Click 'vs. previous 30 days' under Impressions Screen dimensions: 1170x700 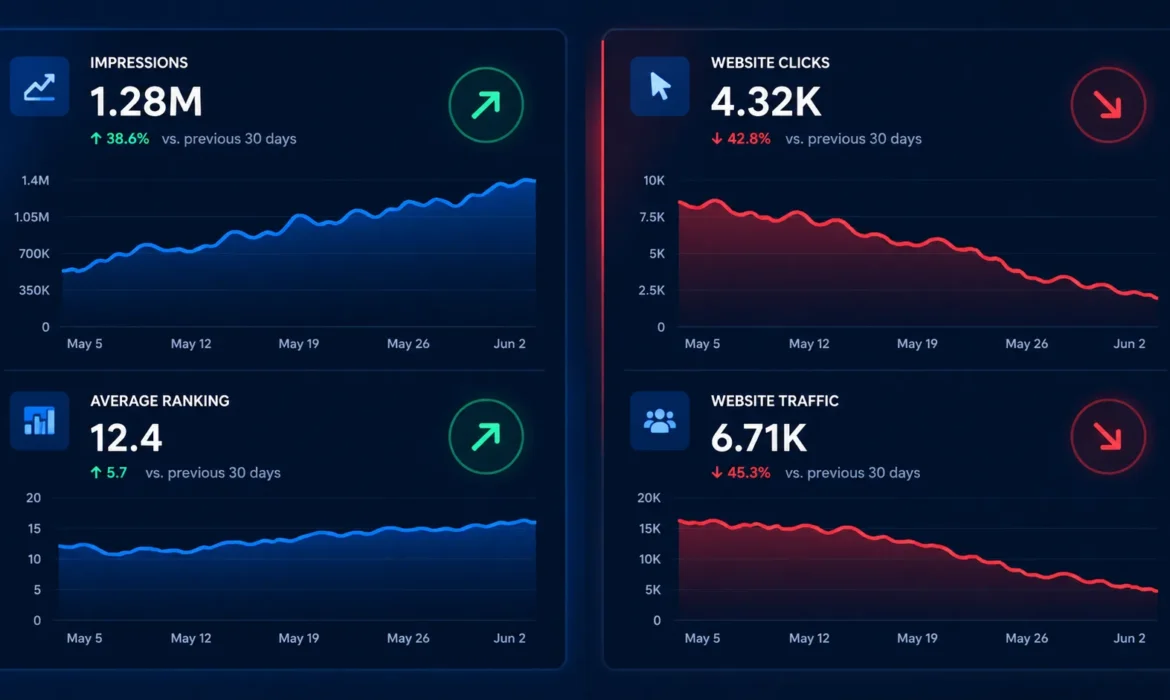point(229,139)
